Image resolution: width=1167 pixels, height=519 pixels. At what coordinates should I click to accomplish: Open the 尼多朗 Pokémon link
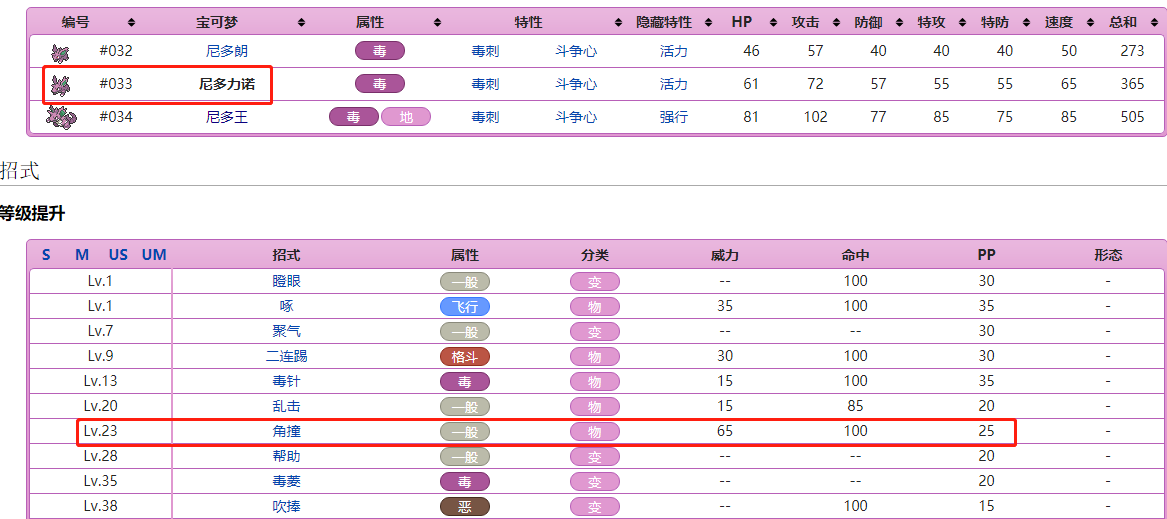coord(227,51)
